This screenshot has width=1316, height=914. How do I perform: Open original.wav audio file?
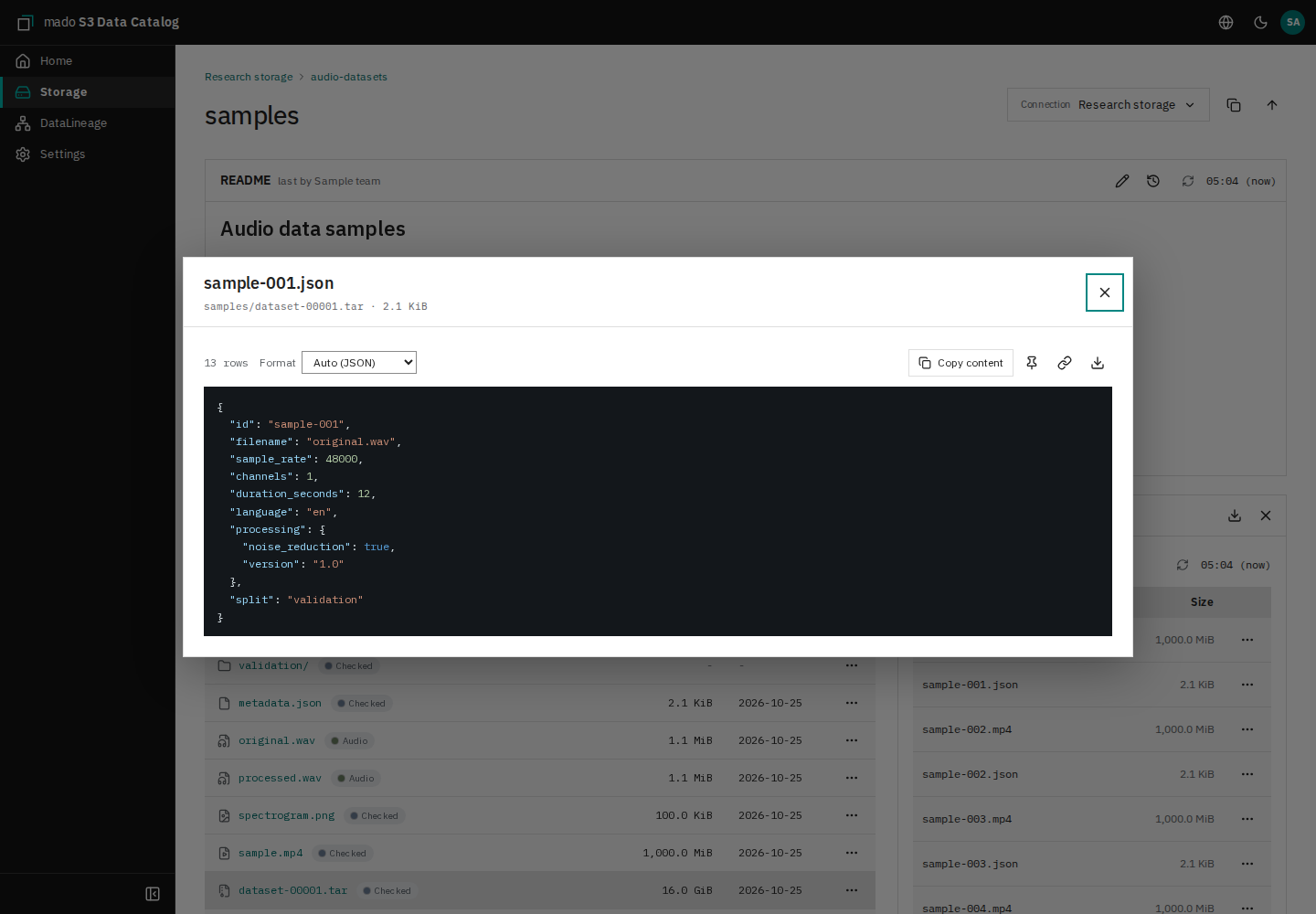[x=277, y=741]
